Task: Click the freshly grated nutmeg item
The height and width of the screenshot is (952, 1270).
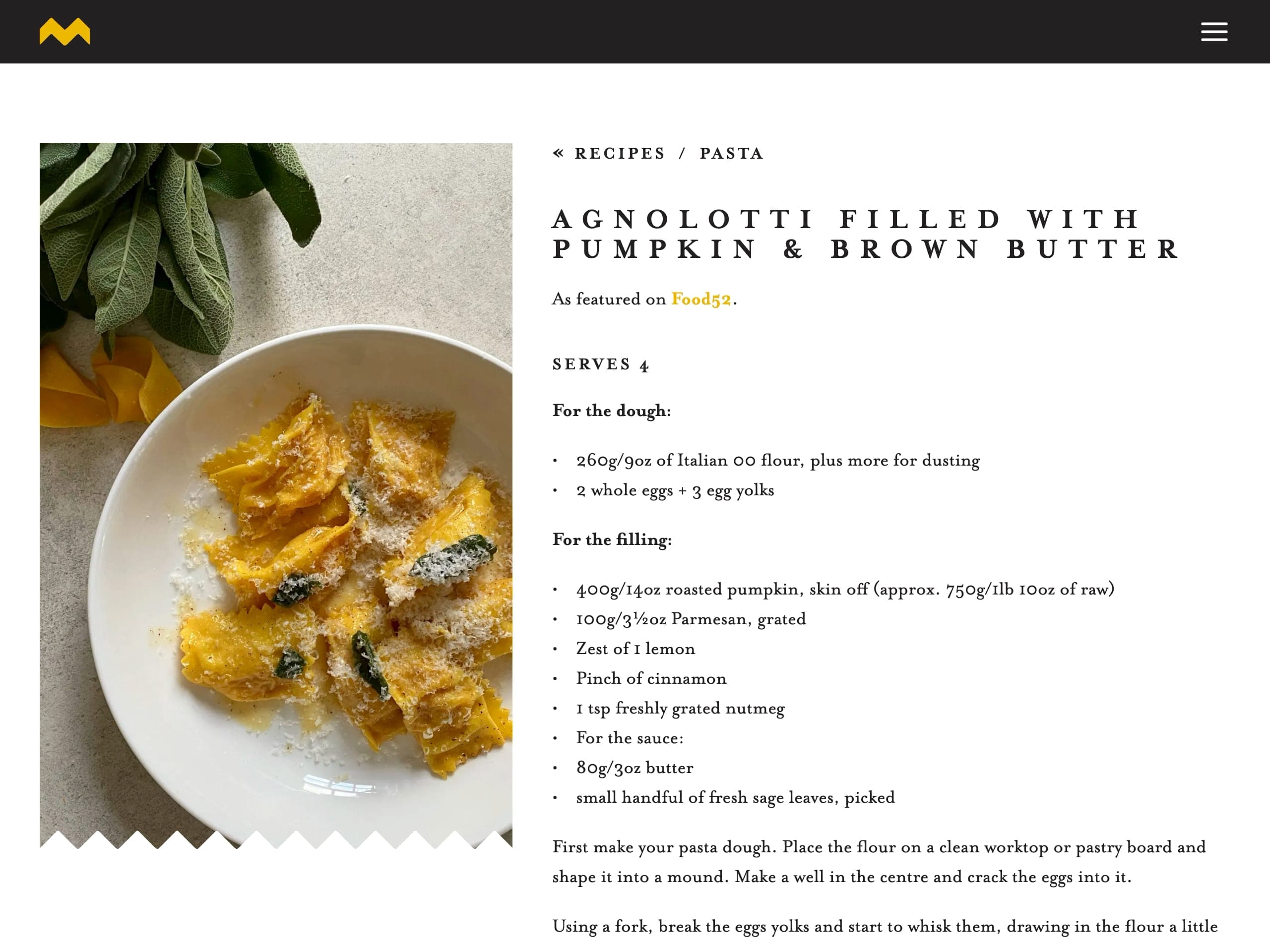Action: [x=680, y=708]
